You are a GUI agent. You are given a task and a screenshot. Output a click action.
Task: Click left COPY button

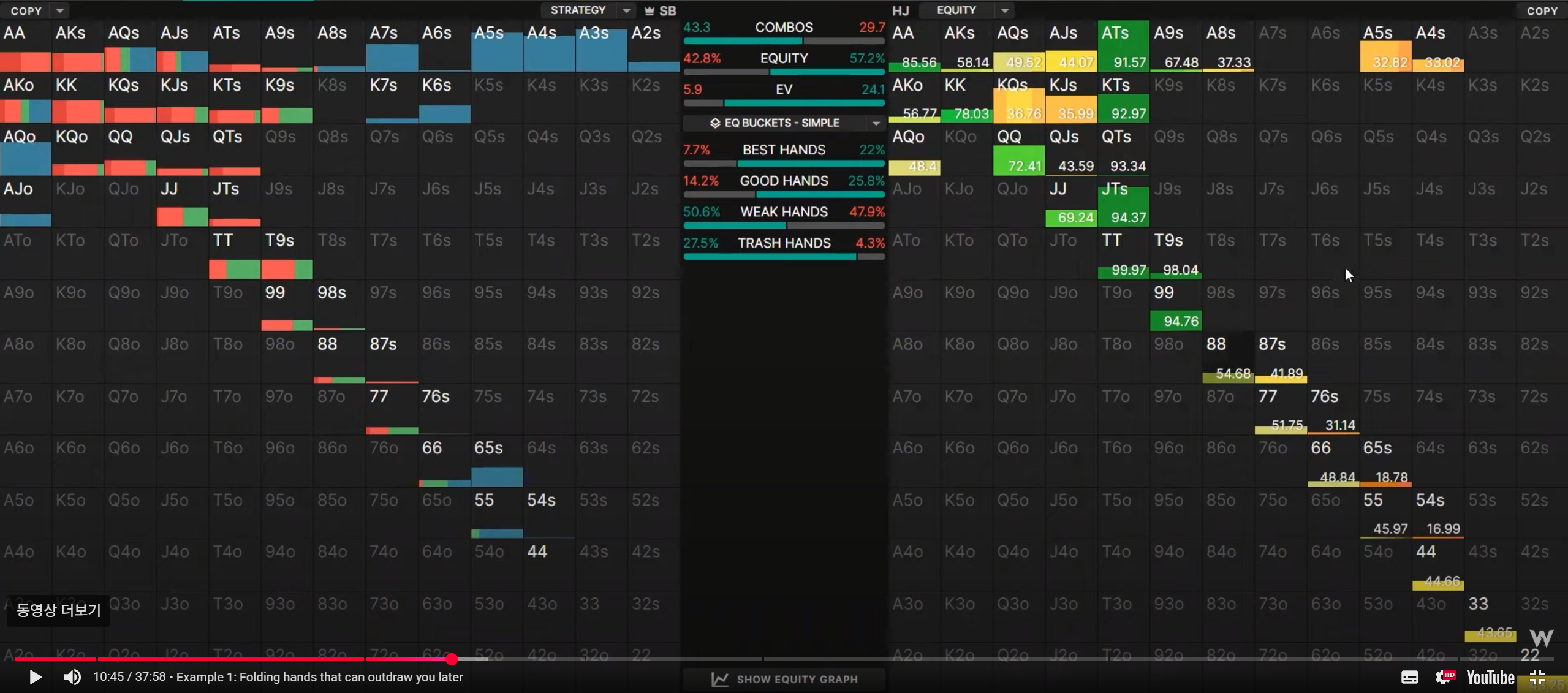tap(26, 10)
